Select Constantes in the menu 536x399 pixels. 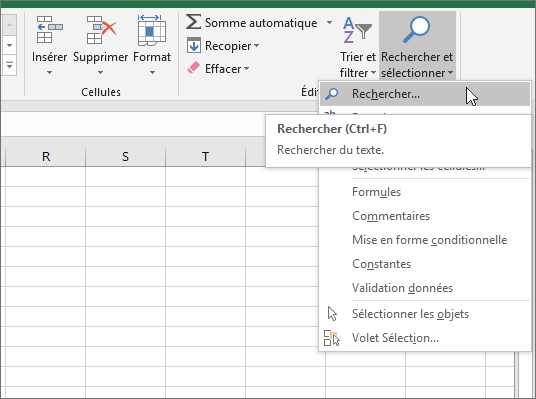(425, 264)
